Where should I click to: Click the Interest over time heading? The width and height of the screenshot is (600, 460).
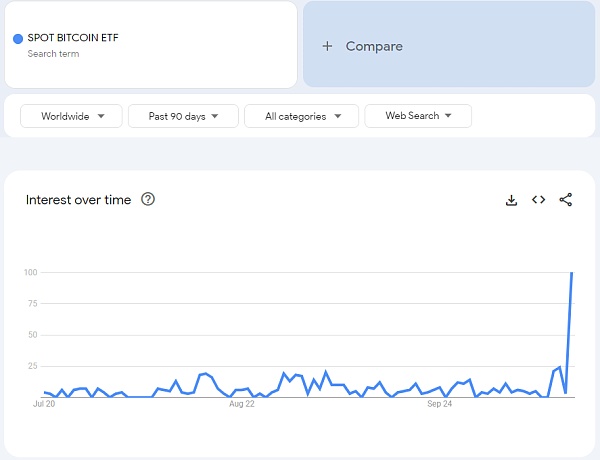78,200
